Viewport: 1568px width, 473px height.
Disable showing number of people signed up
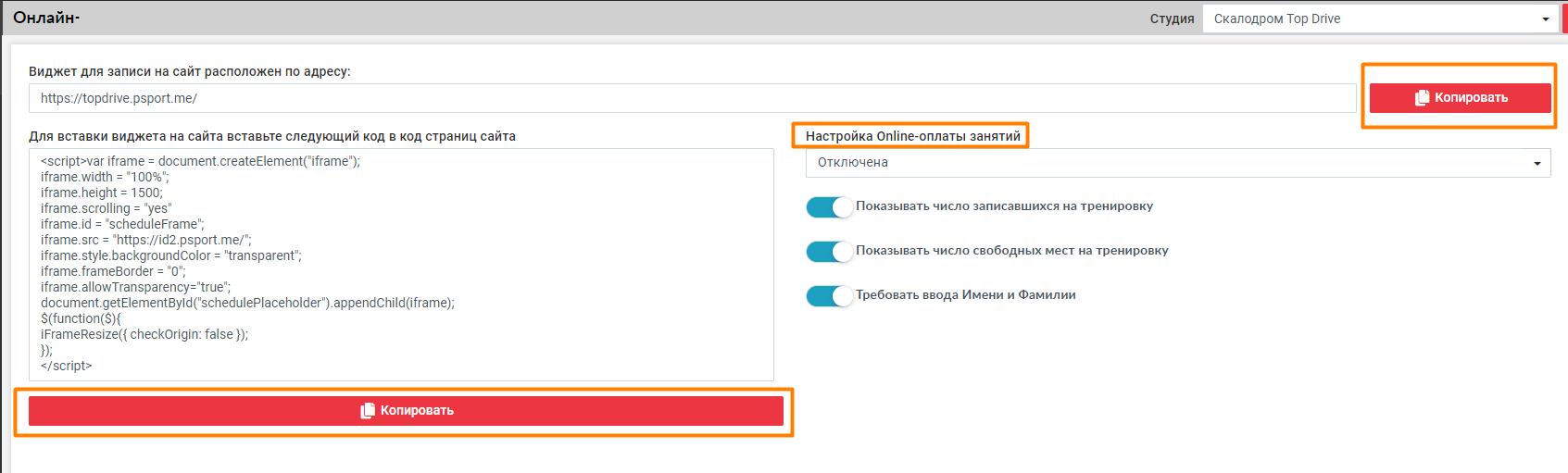pos(829,206)
